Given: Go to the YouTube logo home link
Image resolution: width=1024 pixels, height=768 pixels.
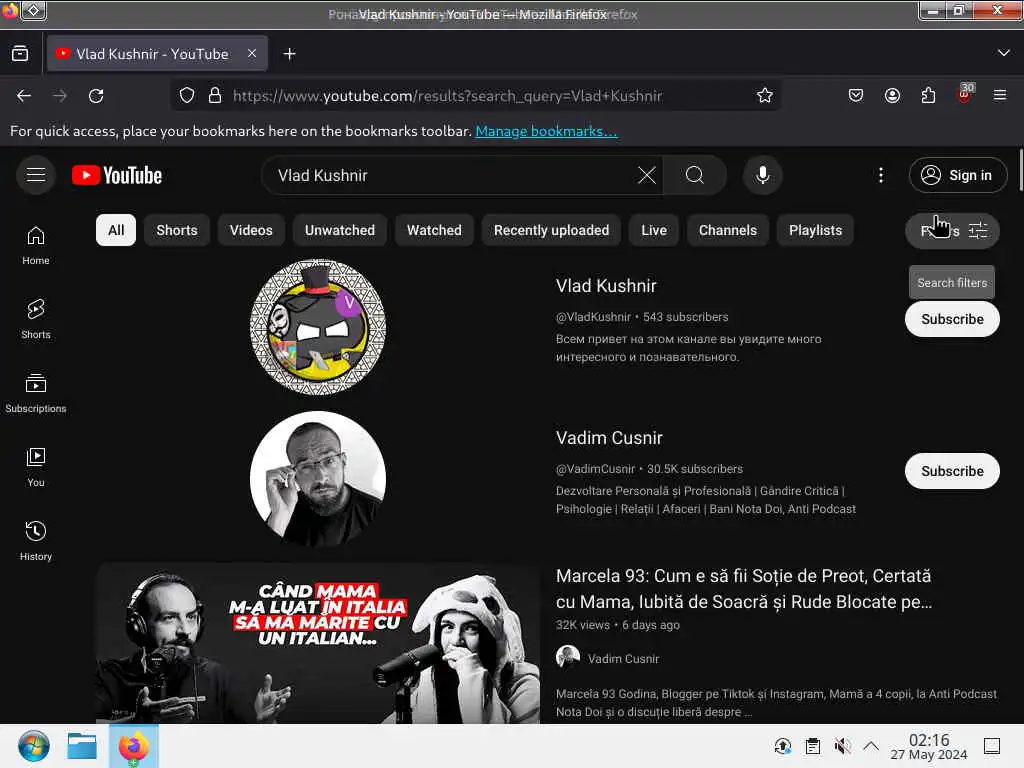Looking at the screenshot, I should pos(117,175).
